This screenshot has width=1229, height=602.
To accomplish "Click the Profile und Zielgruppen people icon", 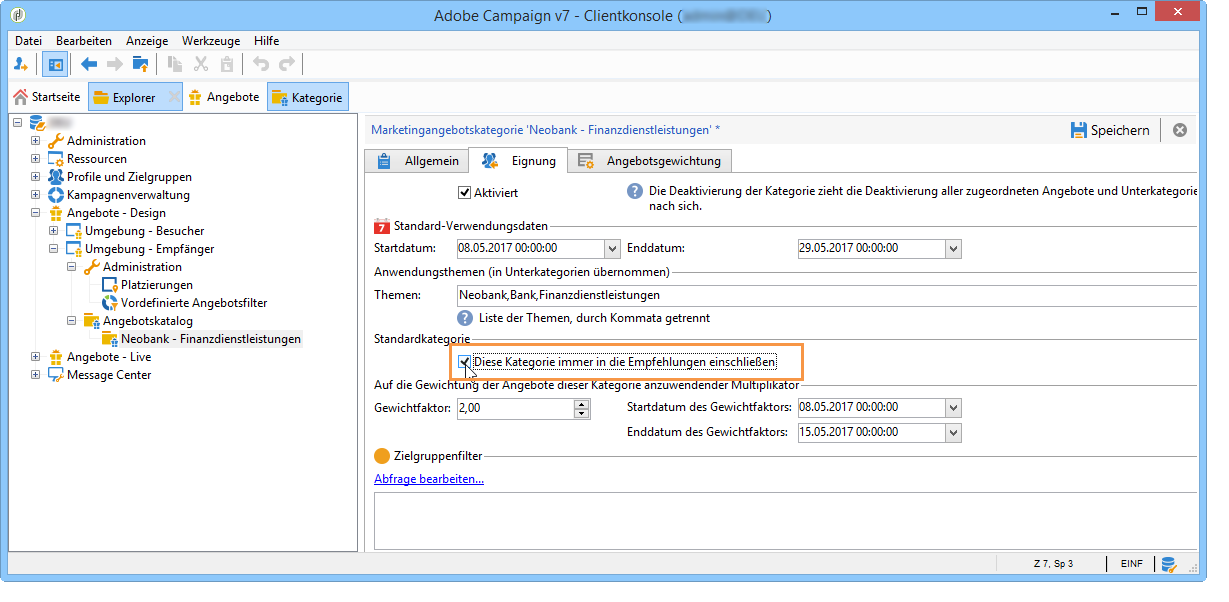I will pyautogui.click(x=56, y=177).
